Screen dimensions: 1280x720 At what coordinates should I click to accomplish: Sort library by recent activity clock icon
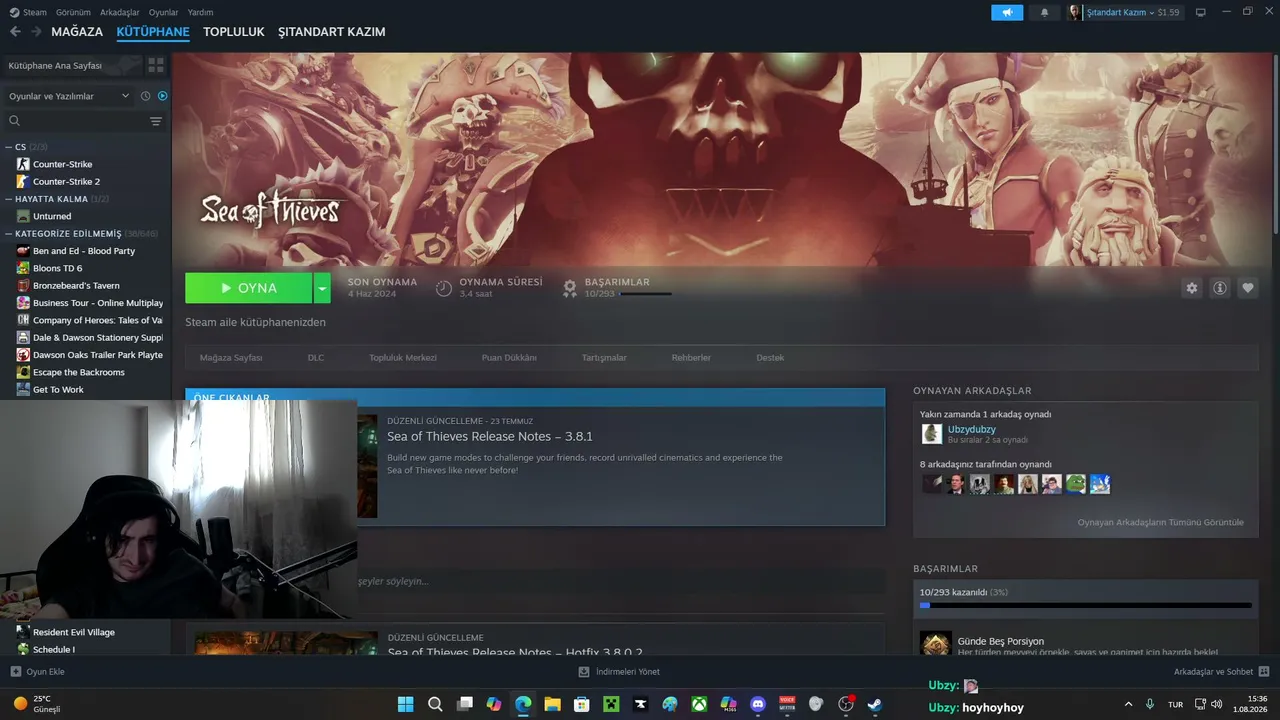[x=146, y=96]
